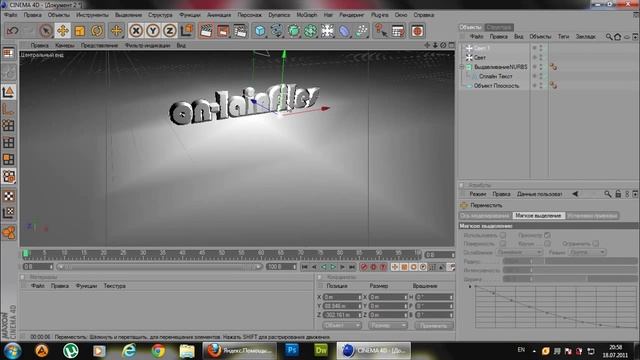Click the Photoshop icon in the taskbar

pyautogui.click(x=292, y=350)
